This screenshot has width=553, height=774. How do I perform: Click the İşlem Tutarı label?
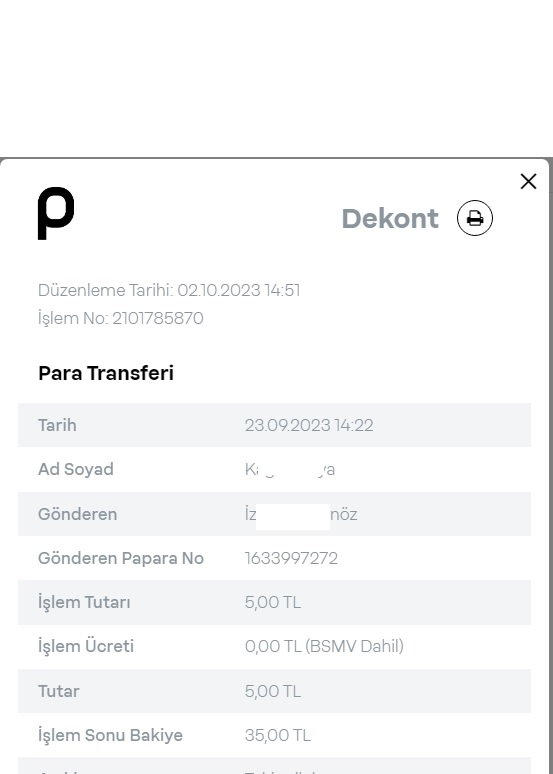click(84, 603)
